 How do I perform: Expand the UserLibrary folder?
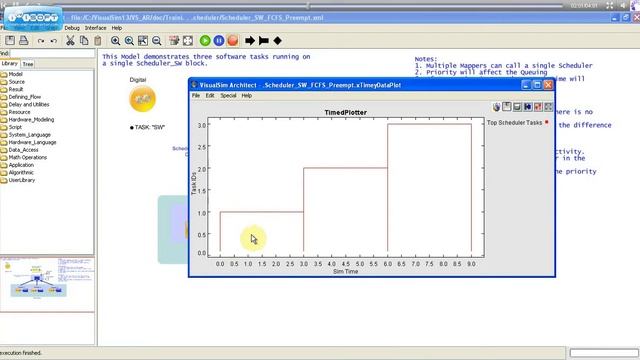22,180
